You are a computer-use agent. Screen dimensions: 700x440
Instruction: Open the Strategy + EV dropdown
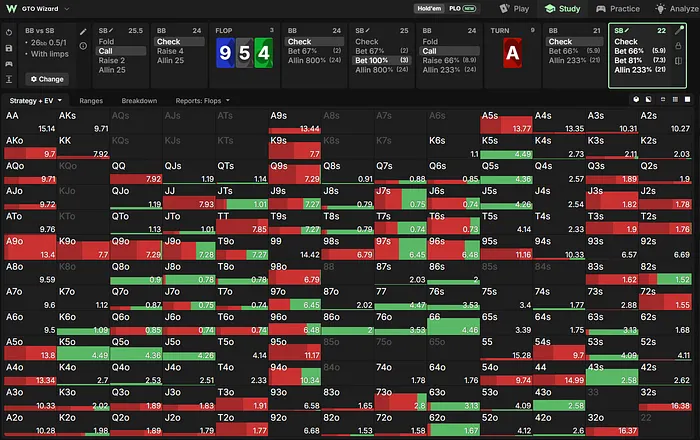pyautogui.click(x=36, y=101)
